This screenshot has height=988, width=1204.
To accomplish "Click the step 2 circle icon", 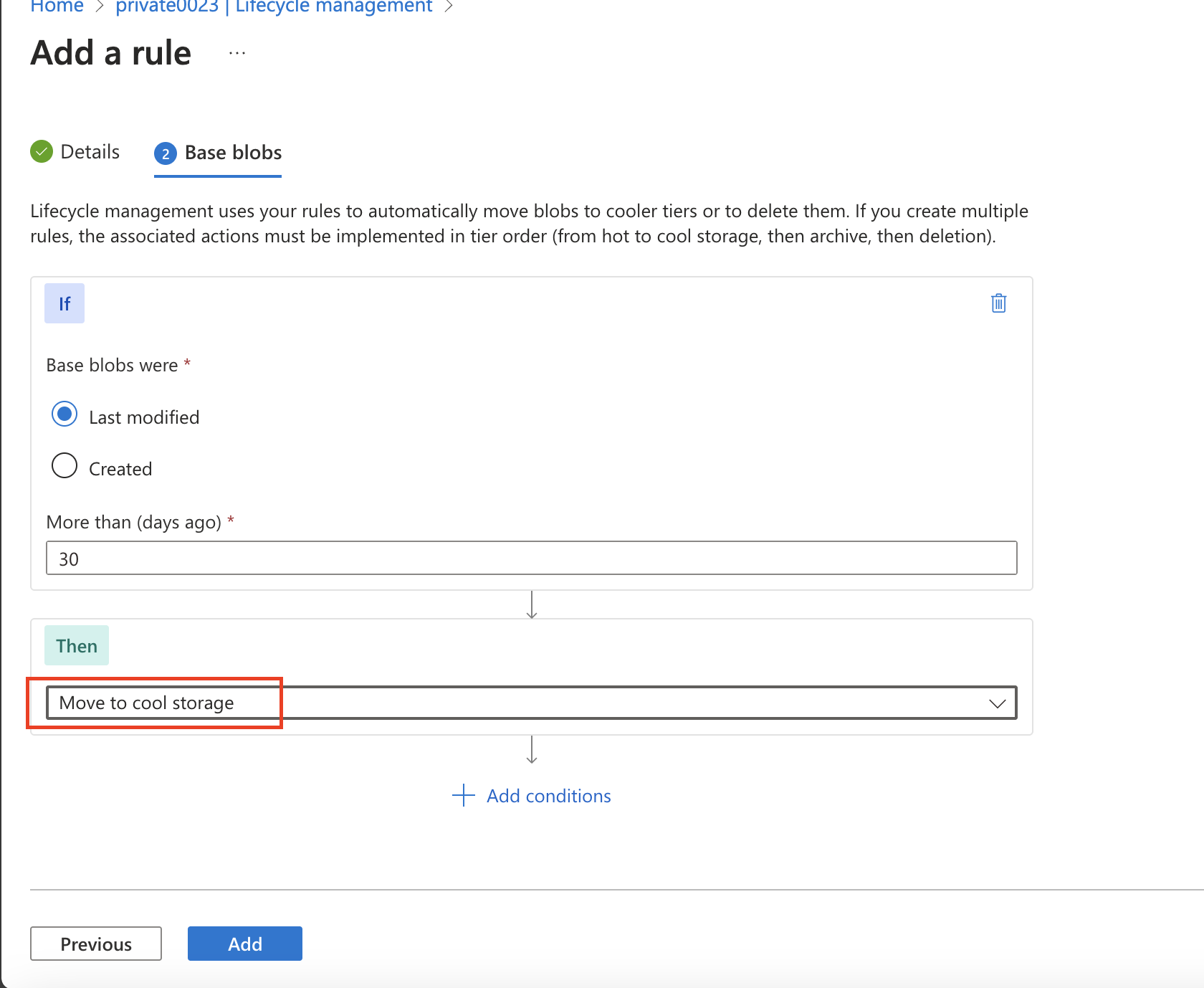I will pyautogui.click(x=166, y=153).
